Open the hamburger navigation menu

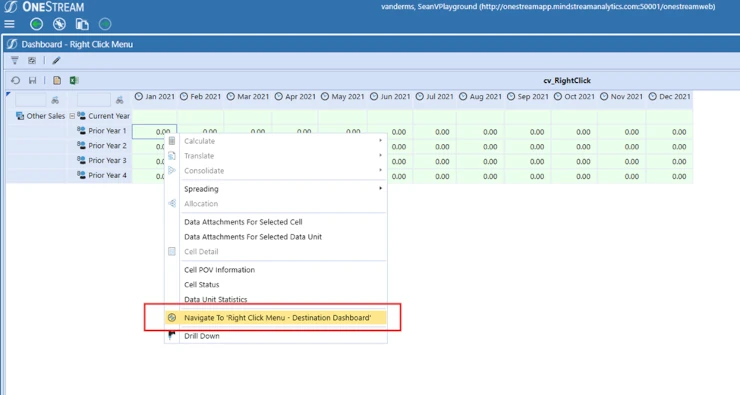9,24
